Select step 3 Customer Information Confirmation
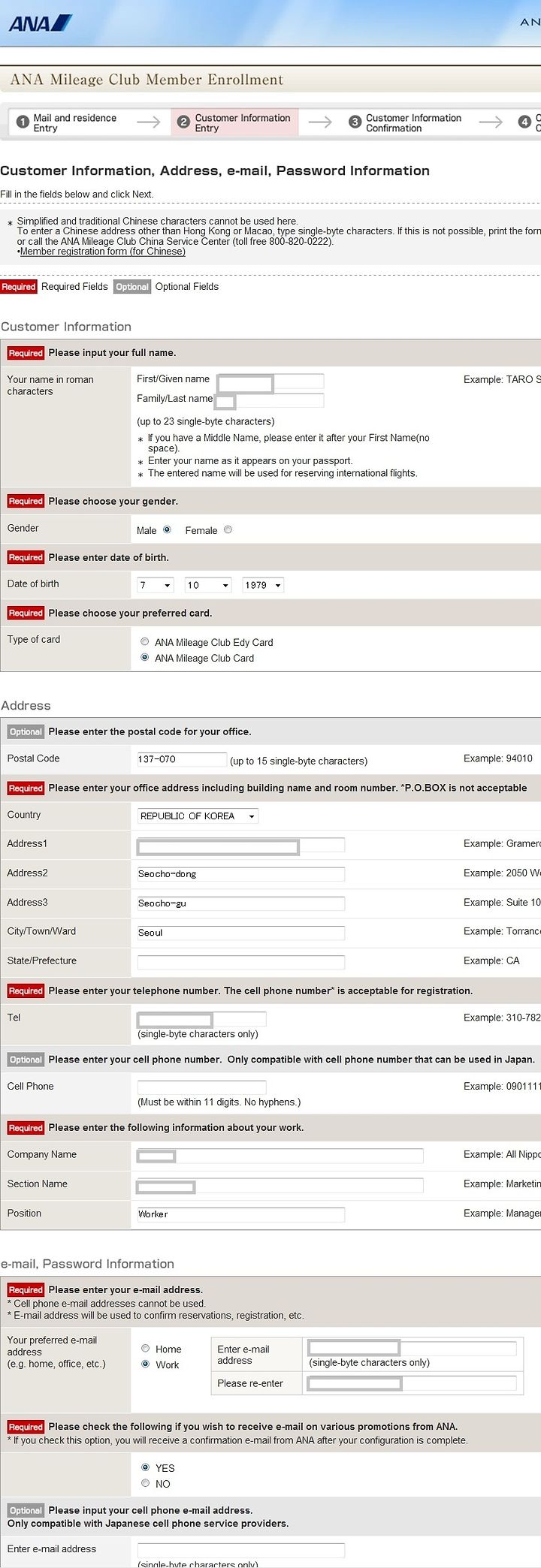This screenshot has height=1568, width=541. [407, 122]
